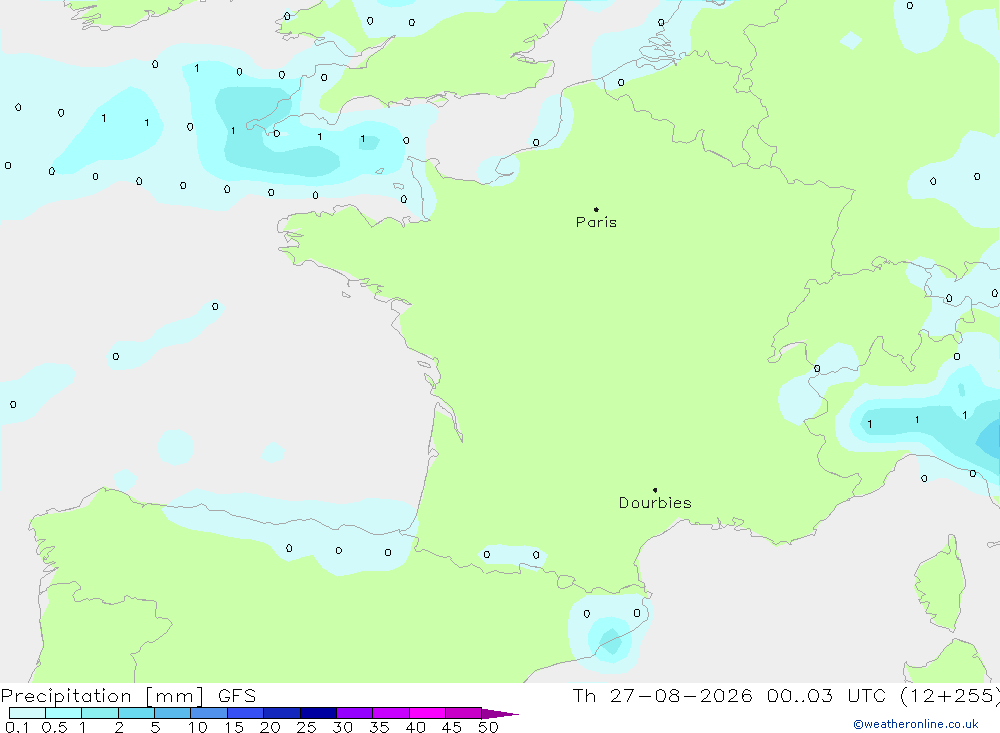Pick the 45–50 mm legend swatch
The height and width of the screenshot is (733, 1000).
pyautogui.click(x=464, y=713)
